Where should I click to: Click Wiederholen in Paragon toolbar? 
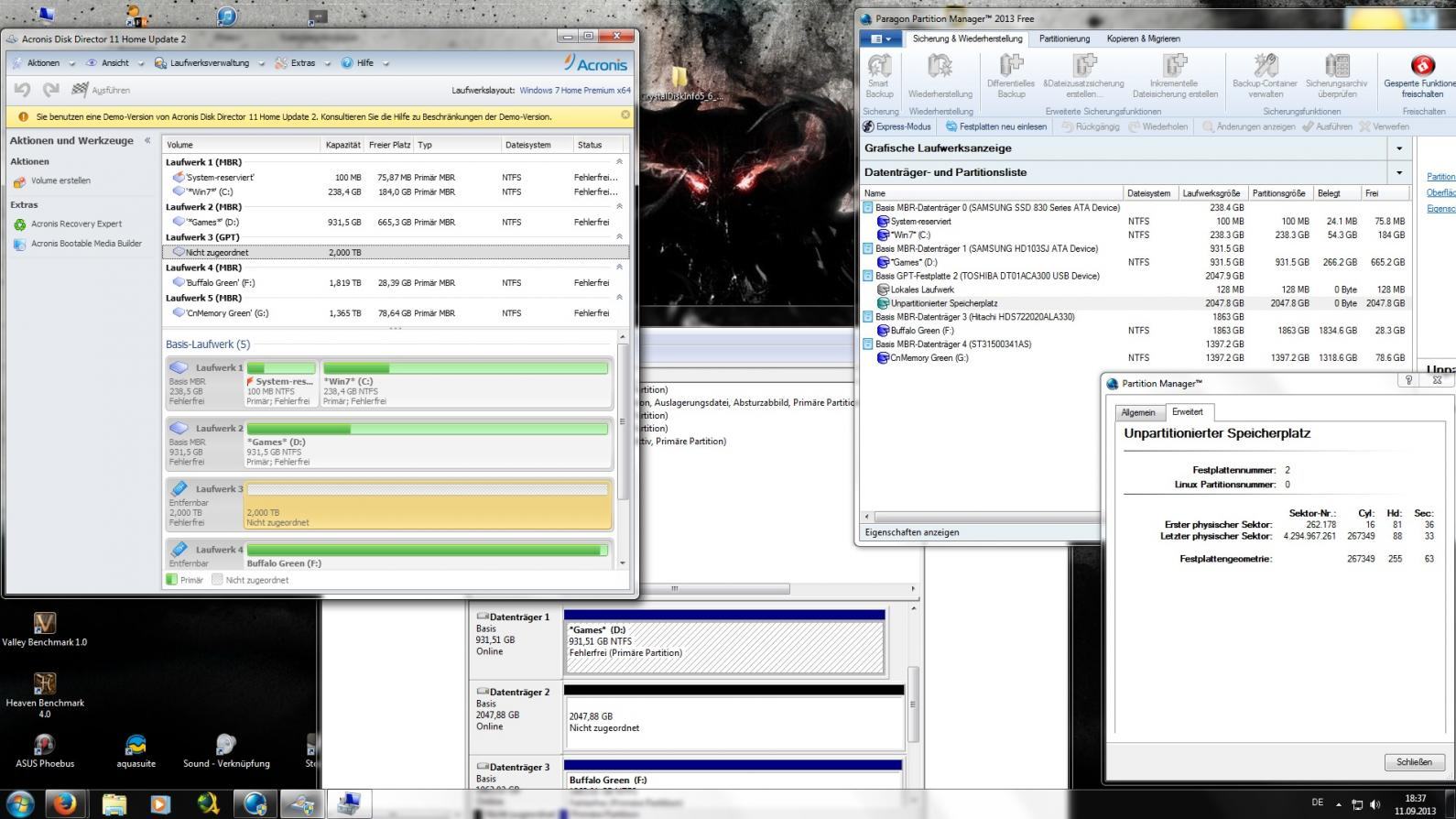click(x=1157, y=126)
